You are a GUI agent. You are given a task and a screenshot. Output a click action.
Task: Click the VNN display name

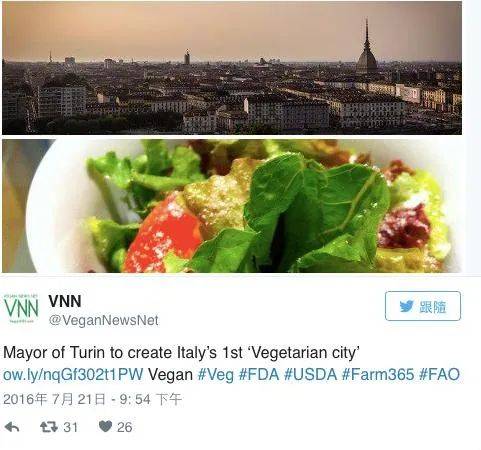click(65, 301)
